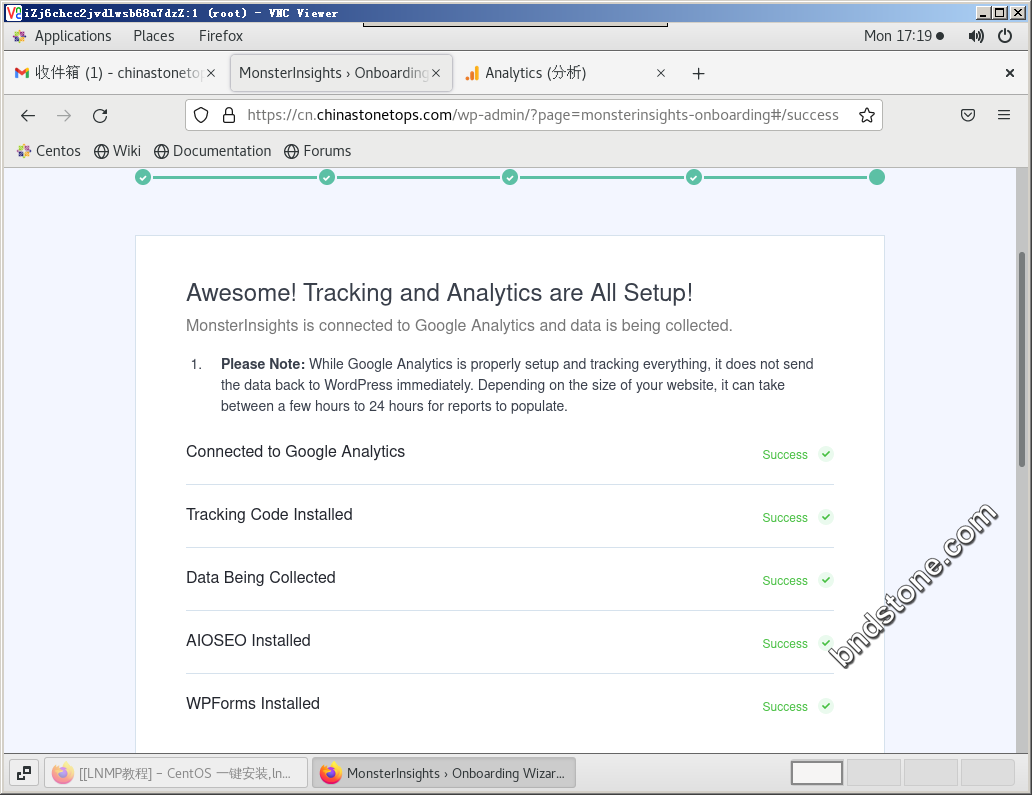Click the fourth onboarding progress step circle
Viewport: 1032px width, 795px height.
pos(694,177)
